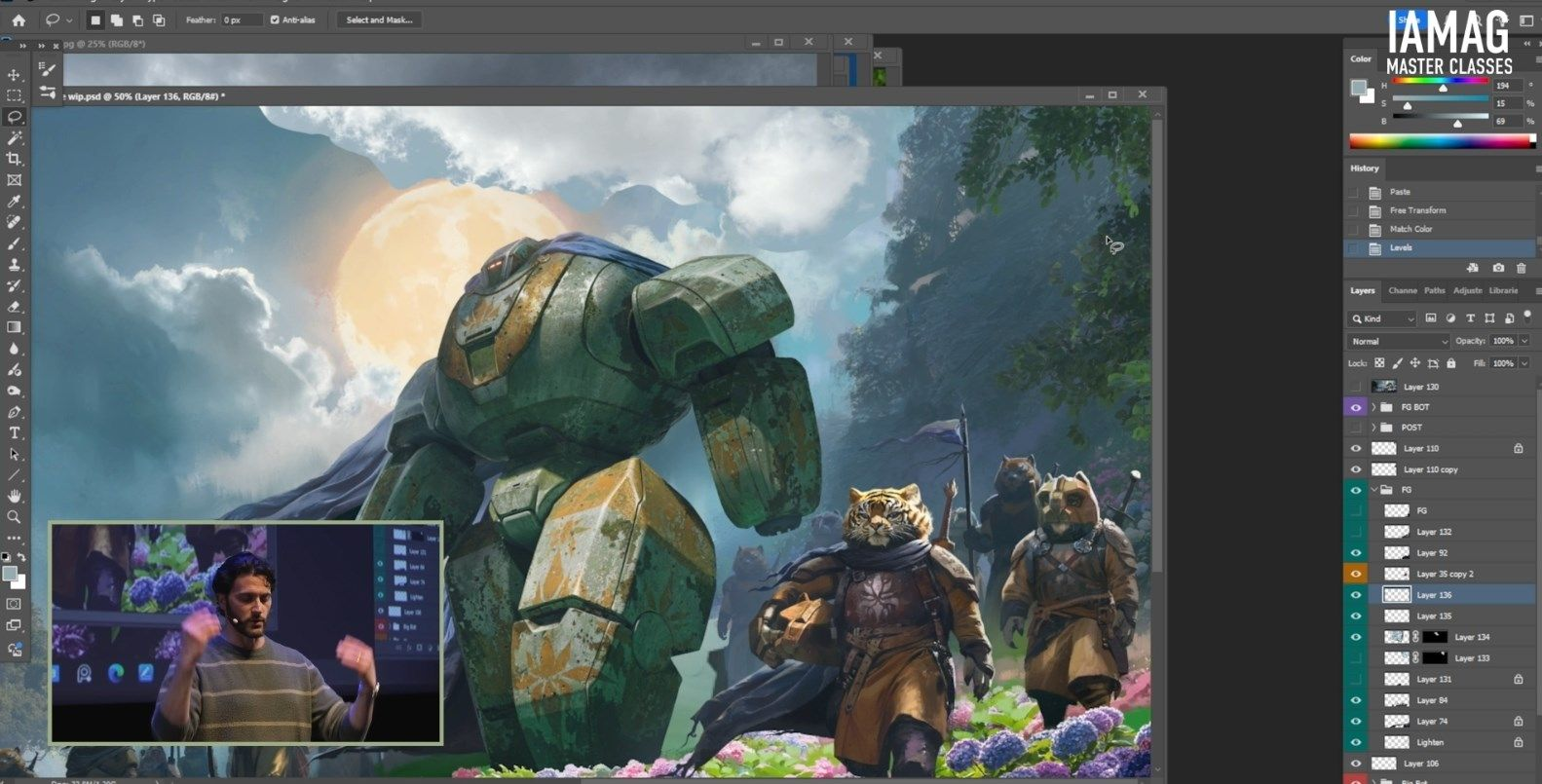The height and width of the screenshot is (784, 1542).
Task: Switch to the Paths tab
Action: pos(1434,290)
